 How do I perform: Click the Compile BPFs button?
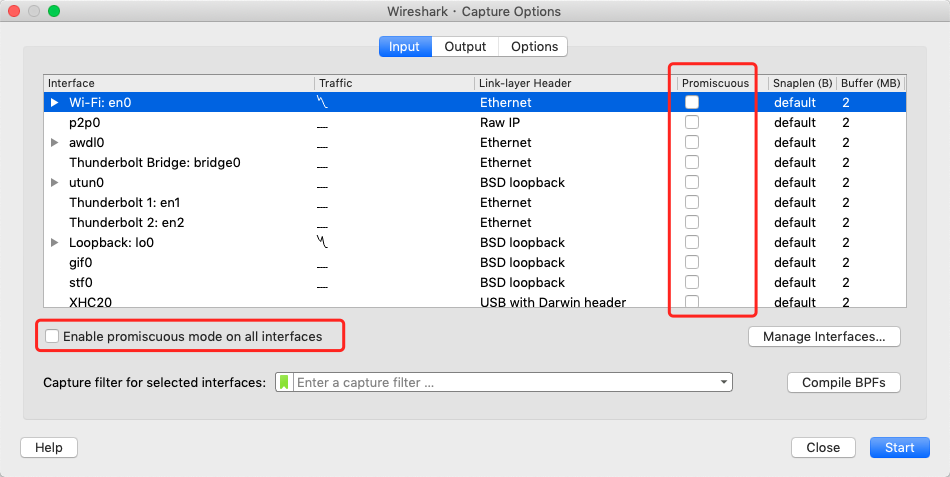(x=843, y=382)
